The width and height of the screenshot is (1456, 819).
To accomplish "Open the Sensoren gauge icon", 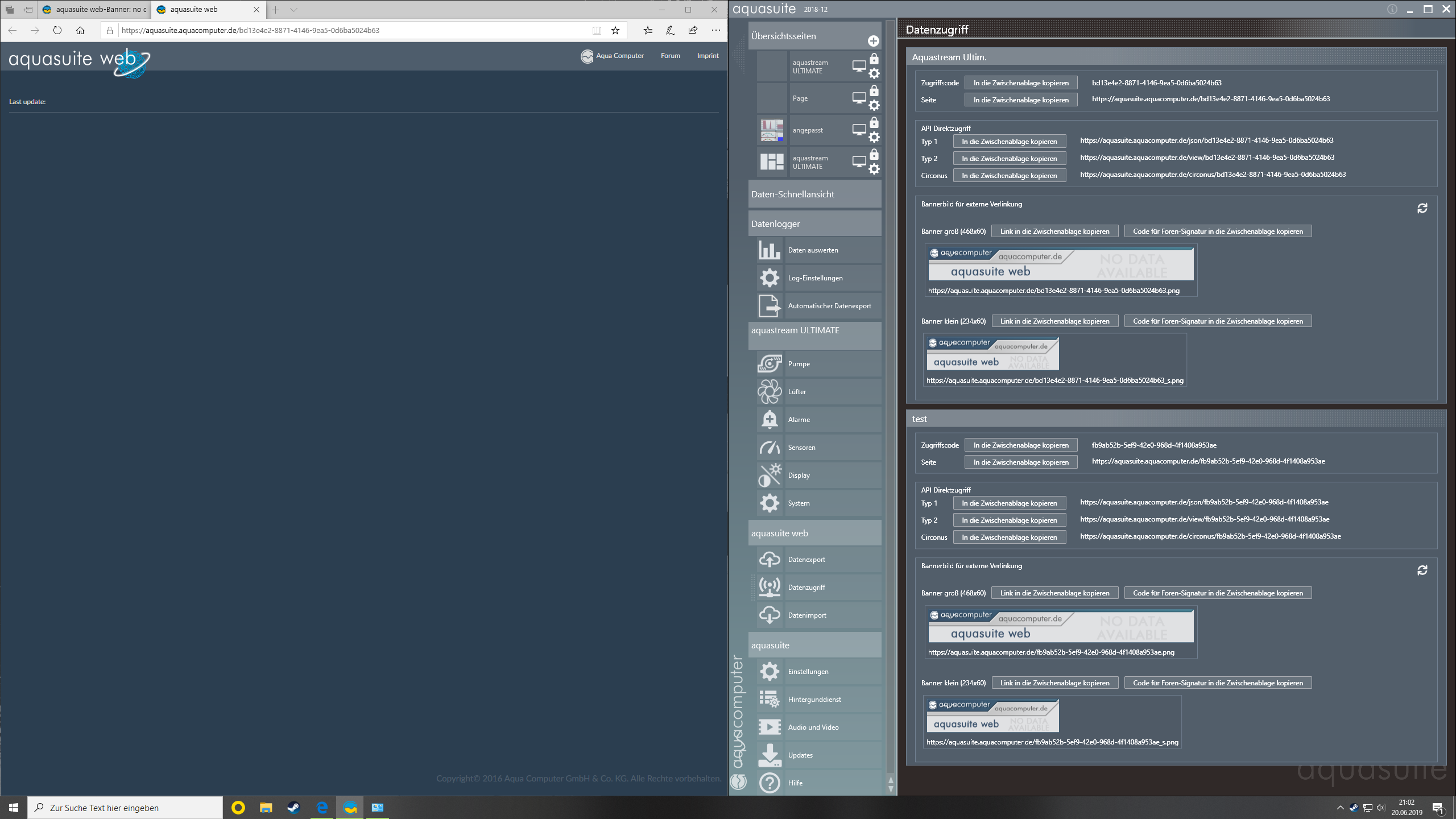I will 770,447.
